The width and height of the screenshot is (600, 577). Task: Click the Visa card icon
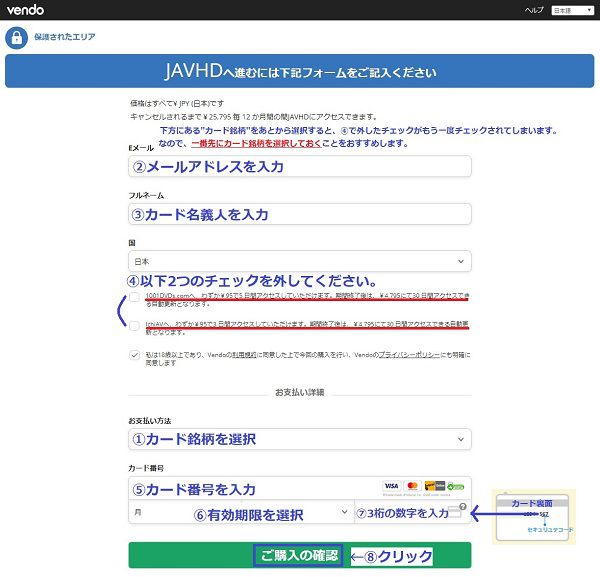coord(391,486)
